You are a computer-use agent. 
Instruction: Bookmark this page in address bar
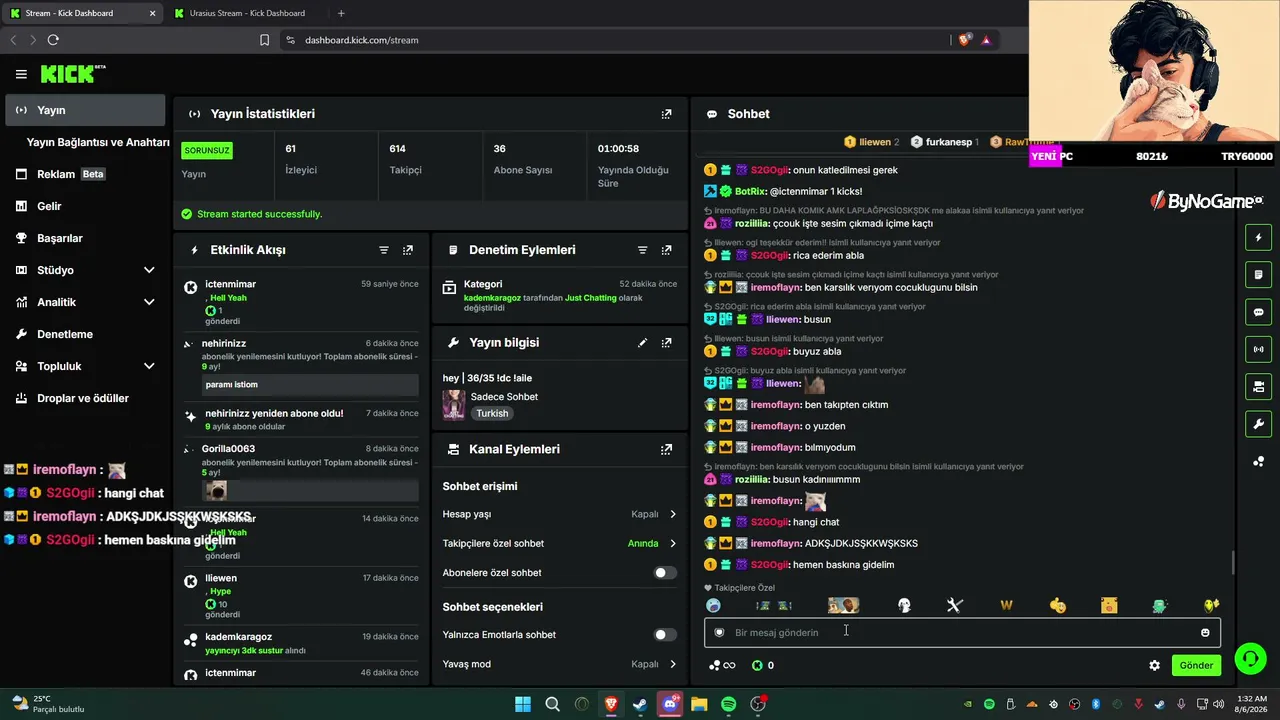tap(264, 40)
